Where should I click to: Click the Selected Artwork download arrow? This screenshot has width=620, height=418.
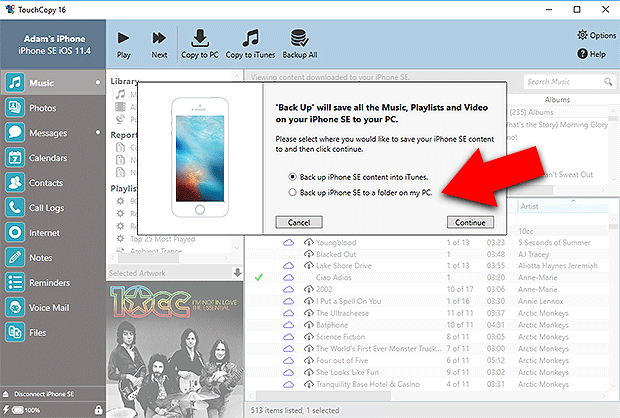coord(237,272)
